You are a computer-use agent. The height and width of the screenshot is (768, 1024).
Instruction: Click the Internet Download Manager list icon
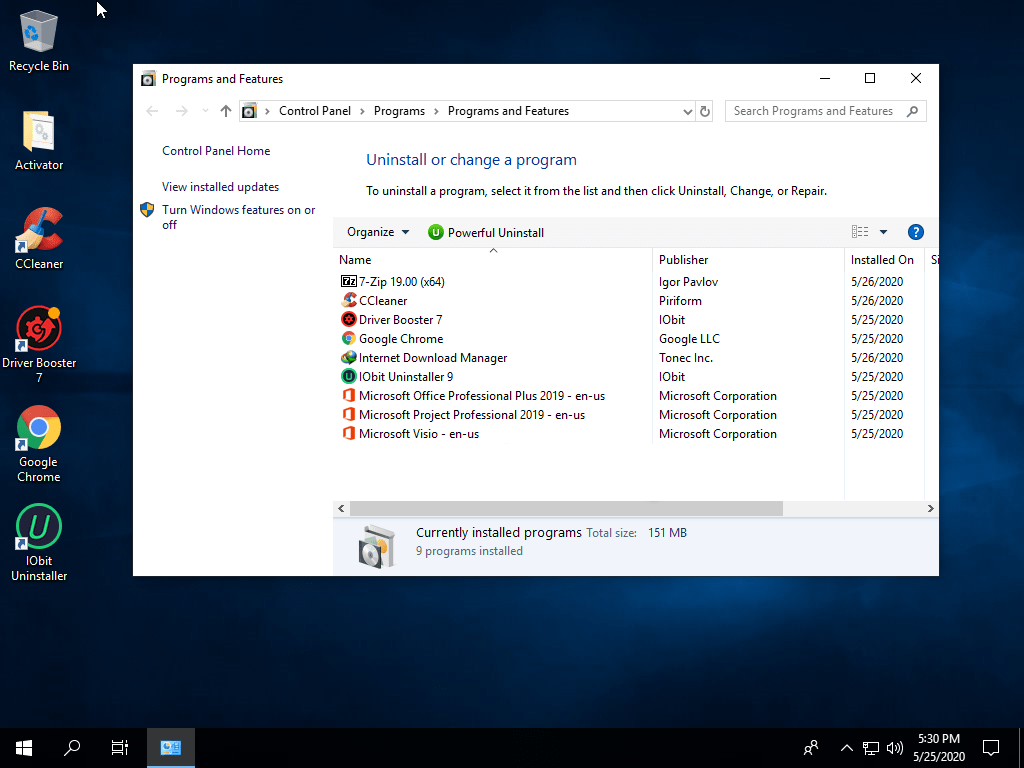point(349,357)
